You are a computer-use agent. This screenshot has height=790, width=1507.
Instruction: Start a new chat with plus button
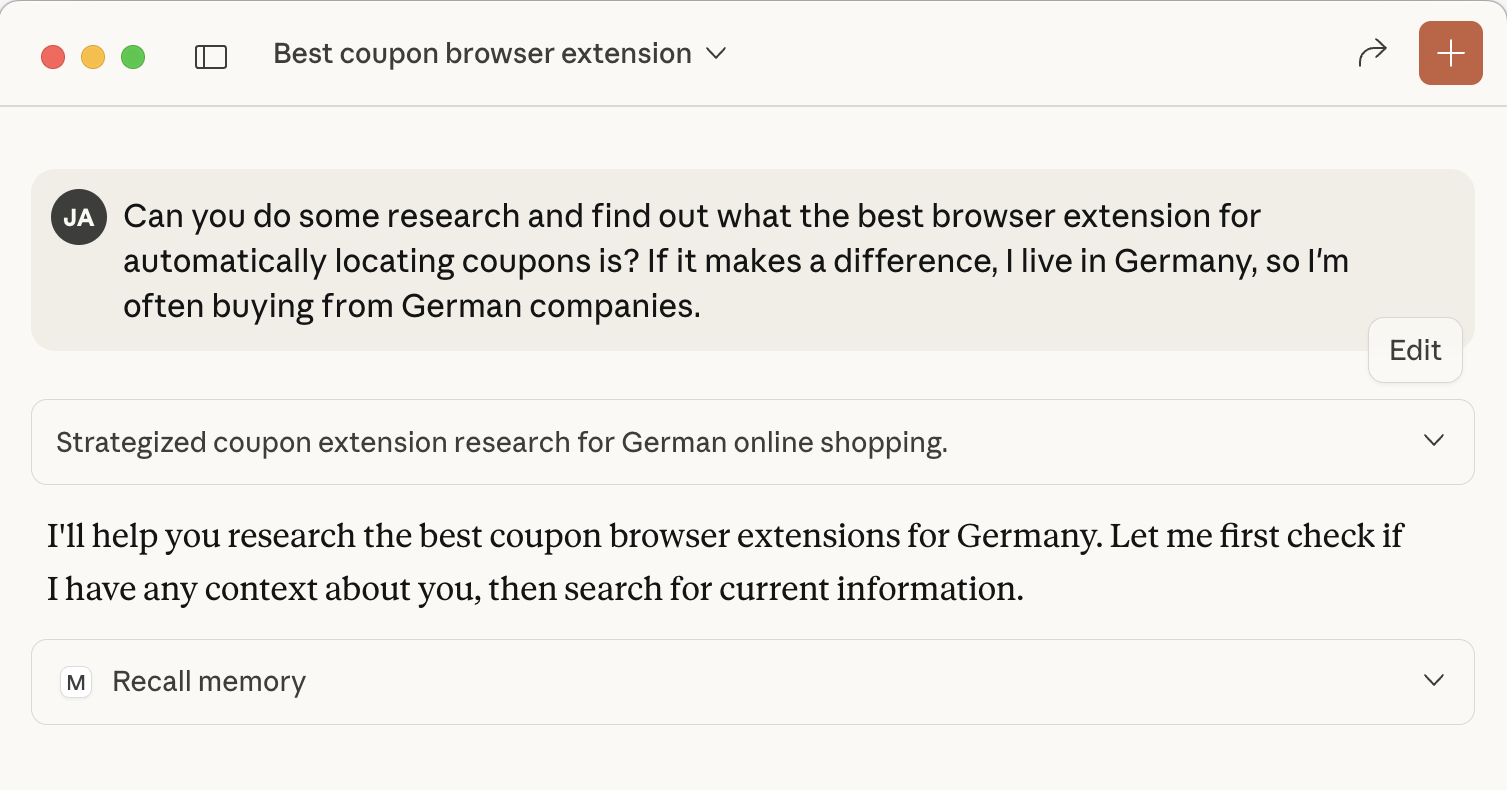(1450, 53)
